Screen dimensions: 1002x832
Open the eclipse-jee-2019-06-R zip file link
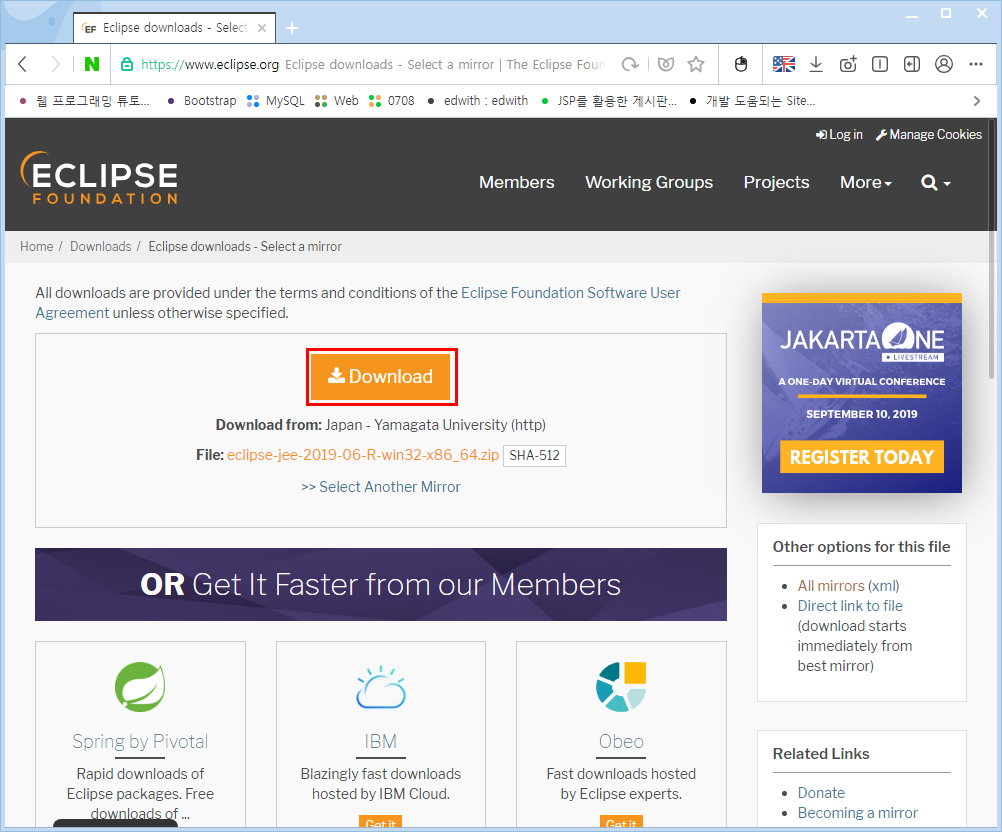(363, 455)
